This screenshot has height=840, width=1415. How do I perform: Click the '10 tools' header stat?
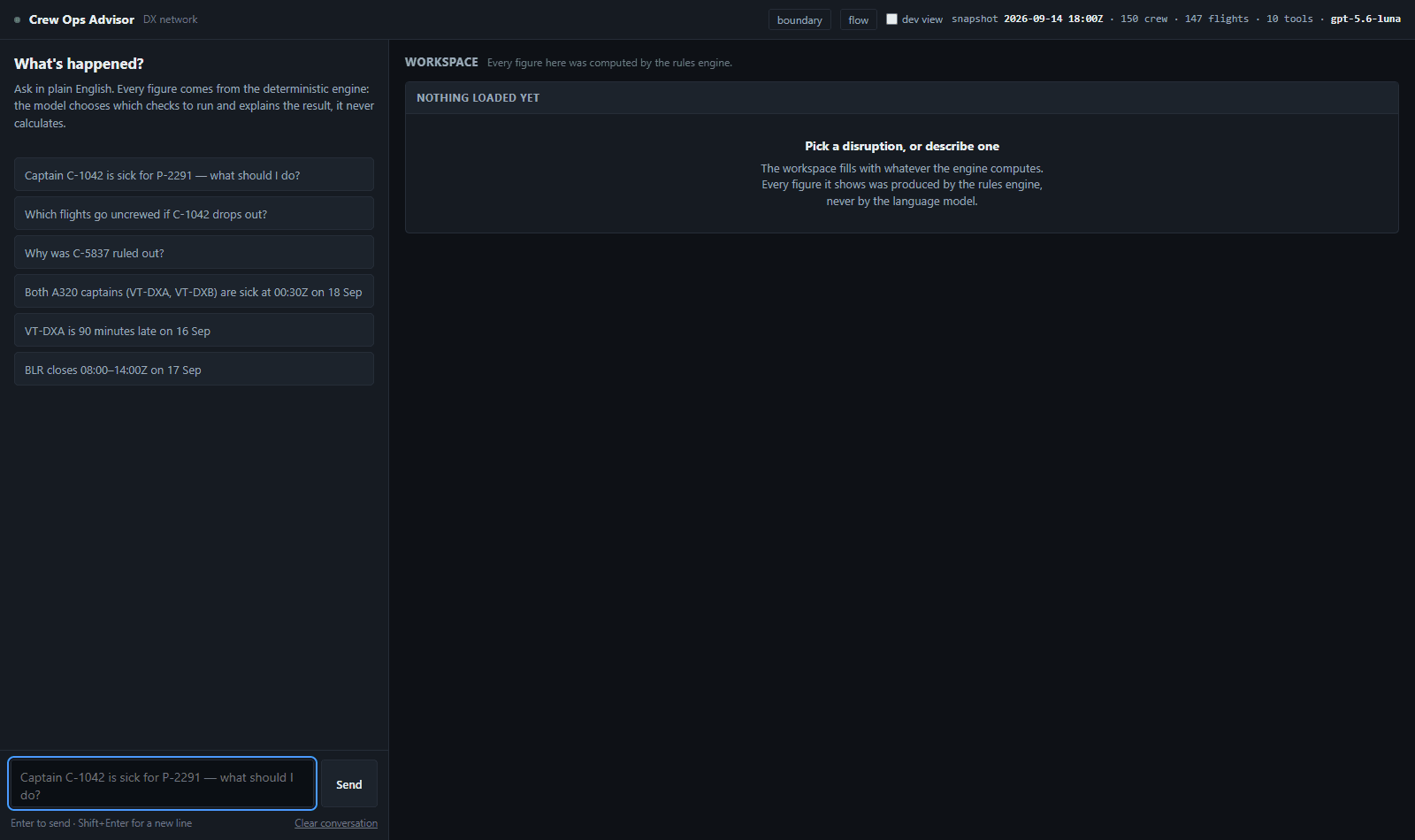(x=1289, y=19)
